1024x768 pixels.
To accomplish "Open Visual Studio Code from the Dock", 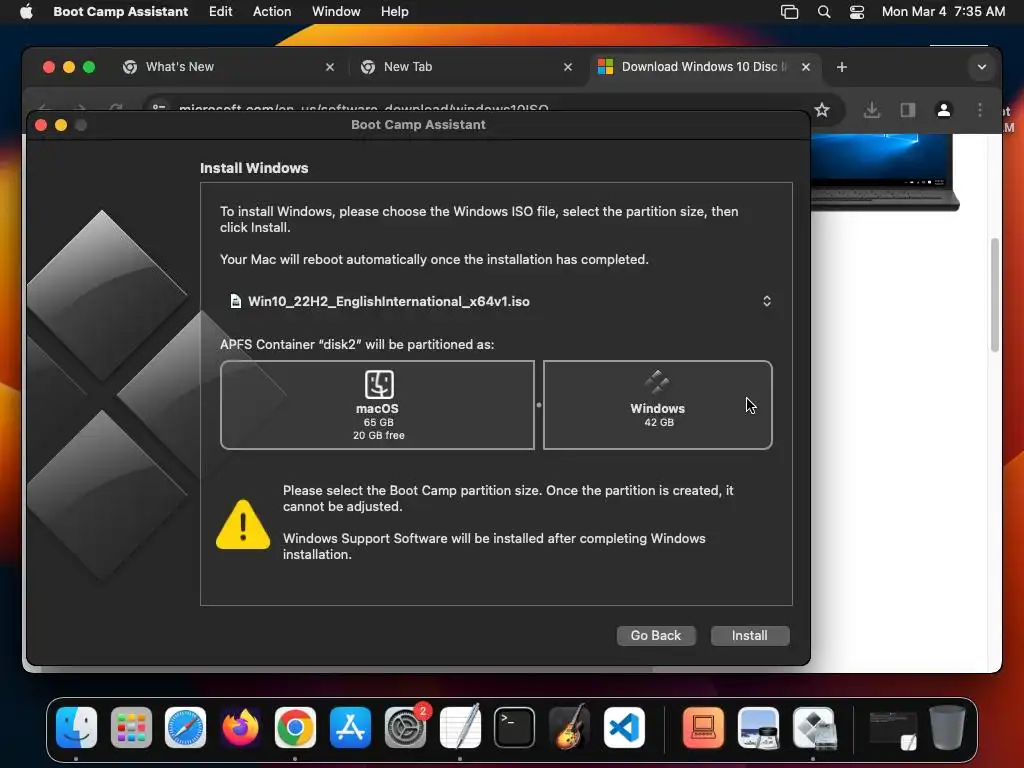I will (624, 727).
